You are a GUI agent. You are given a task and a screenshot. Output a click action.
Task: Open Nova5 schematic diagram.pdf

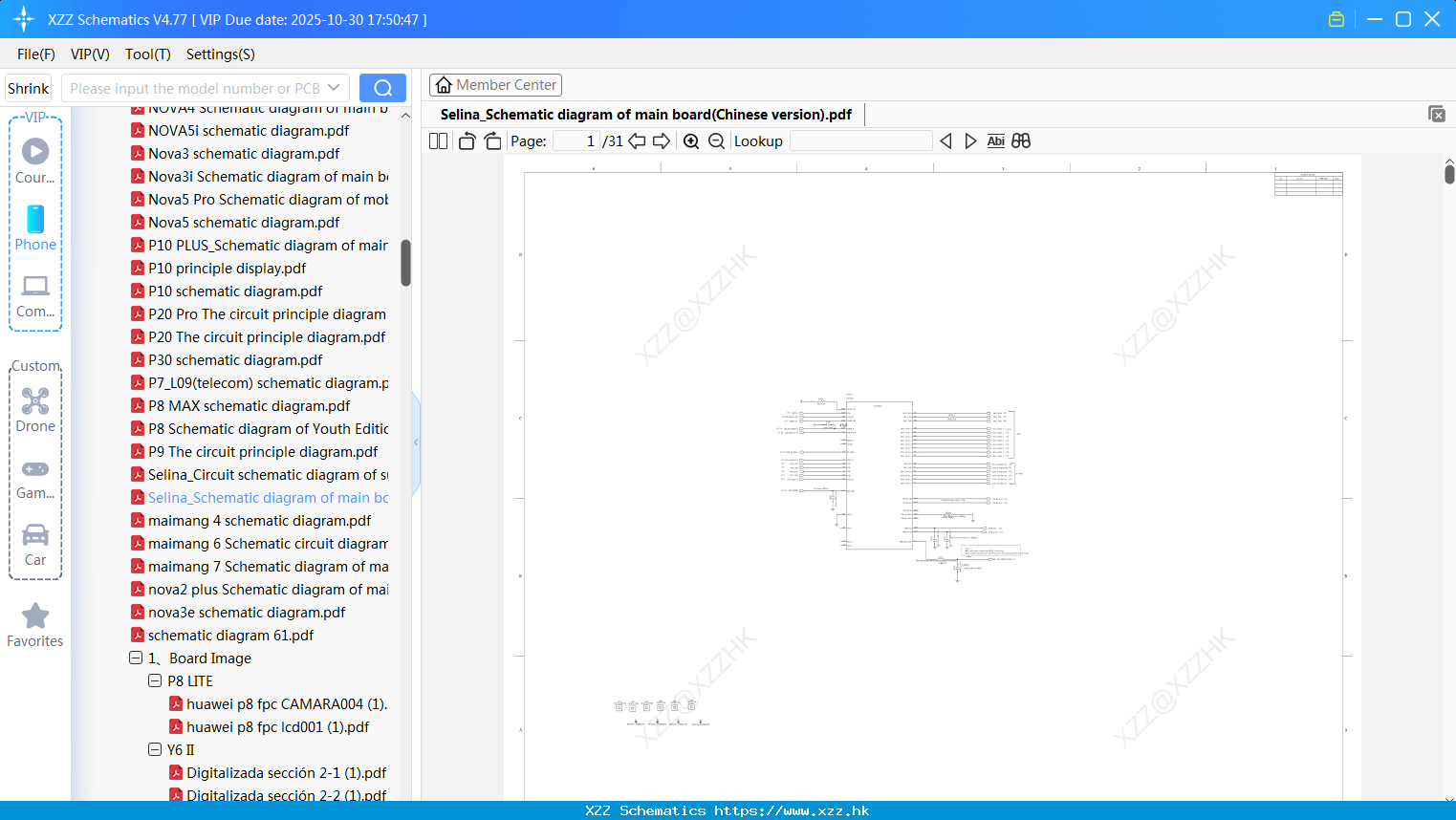point(244,222)
